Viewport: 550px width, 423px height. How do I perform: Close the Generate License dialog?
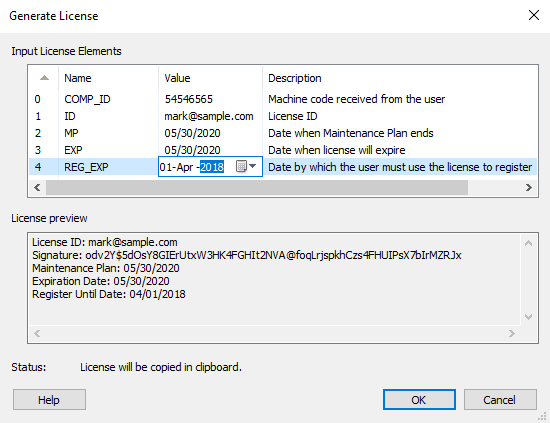coord(534,15)
